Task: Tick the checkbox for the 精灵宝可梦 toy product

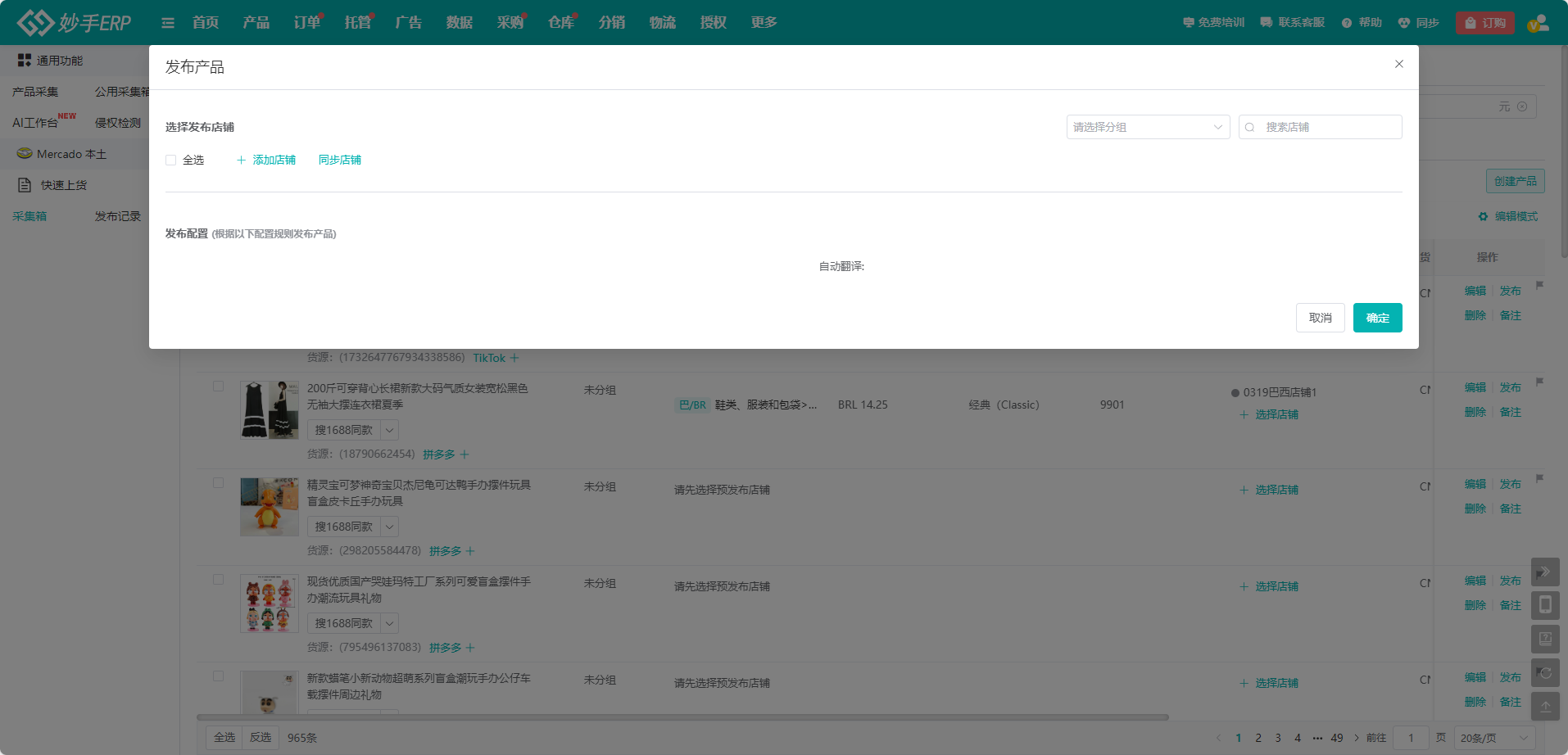Action: point(218,483)
